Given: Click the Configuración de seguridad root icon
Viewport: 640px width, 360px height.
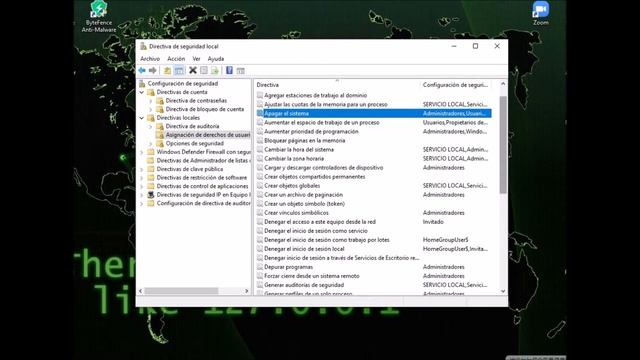Looking at the screenshot, I should [142, 84].
